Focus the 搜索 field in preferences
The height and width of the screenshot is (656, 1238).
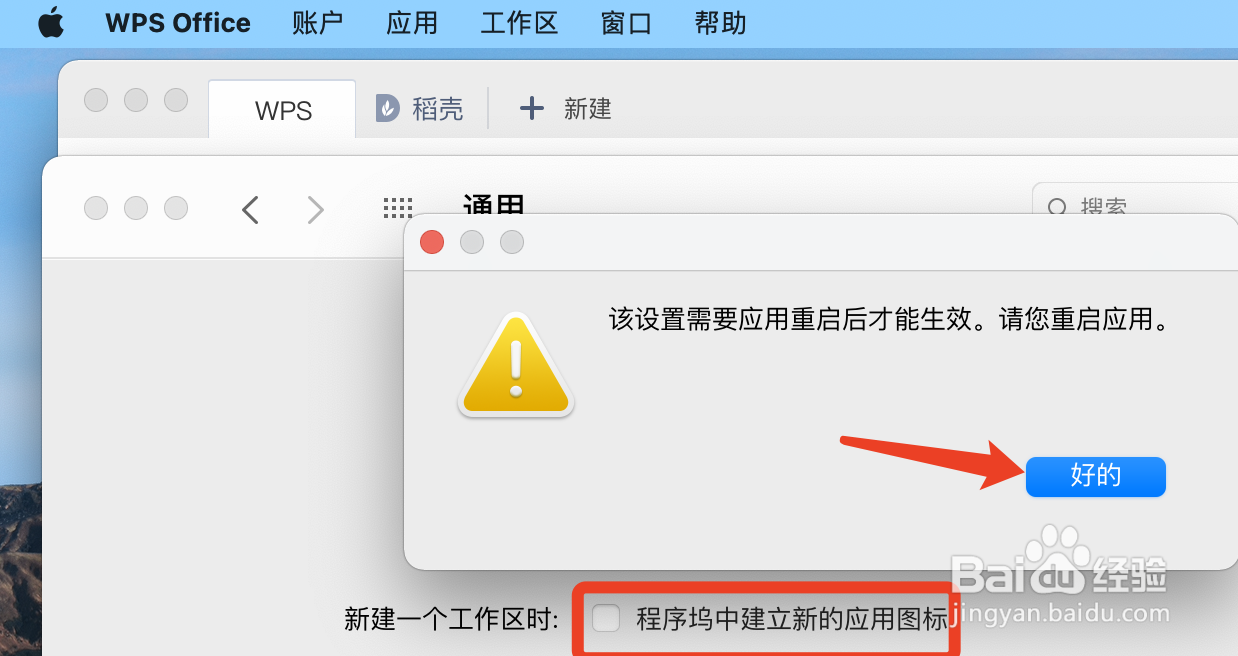click(x=1135, y=208)
